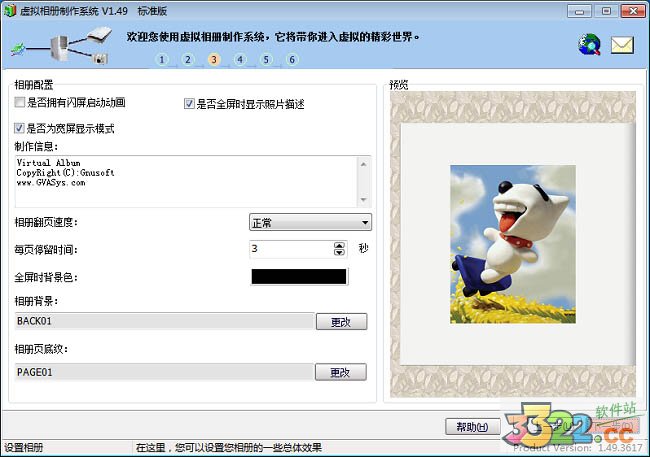
Task: Uncheck 是否全屏时显示照片描述
Action: pos(189,104)
